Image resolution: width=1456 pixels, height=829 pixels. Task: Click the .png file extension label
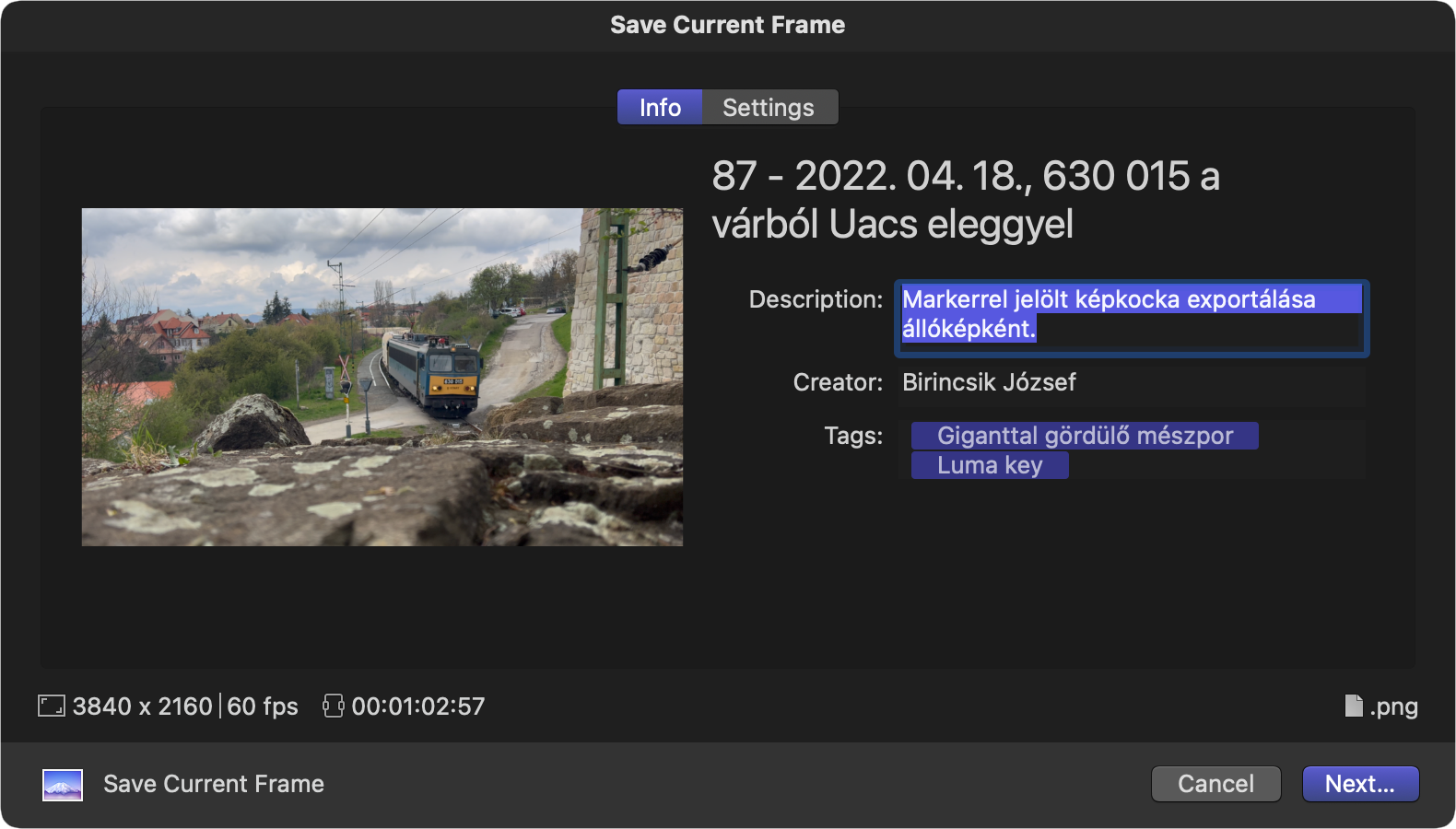coord(1393,707)
